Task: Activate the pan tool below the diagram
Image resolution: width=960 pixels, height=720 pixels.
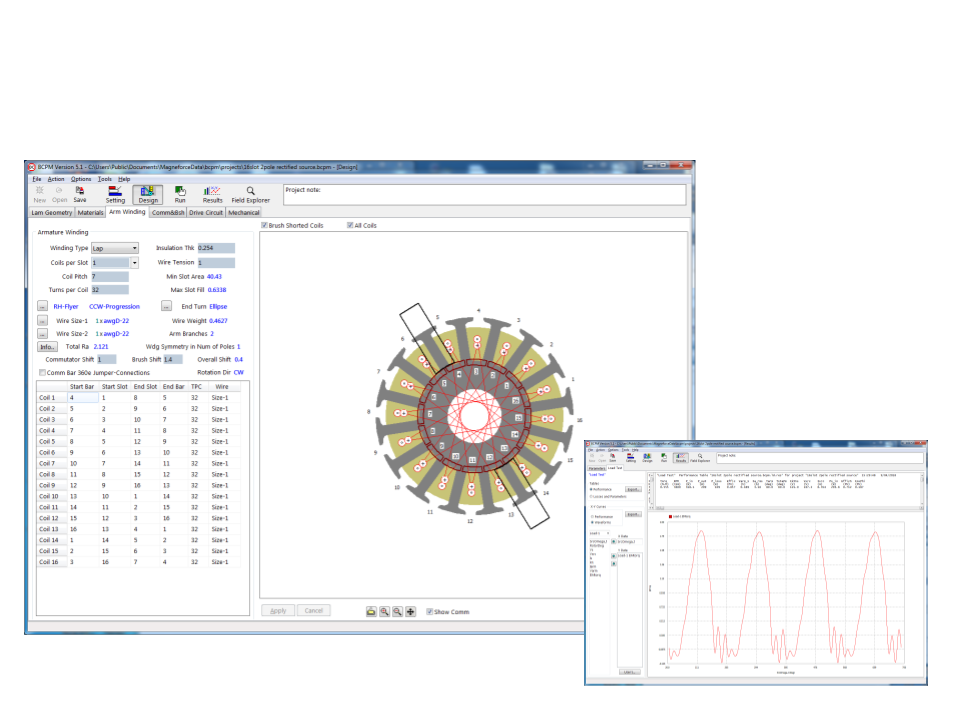Action: tap(410, 612)
